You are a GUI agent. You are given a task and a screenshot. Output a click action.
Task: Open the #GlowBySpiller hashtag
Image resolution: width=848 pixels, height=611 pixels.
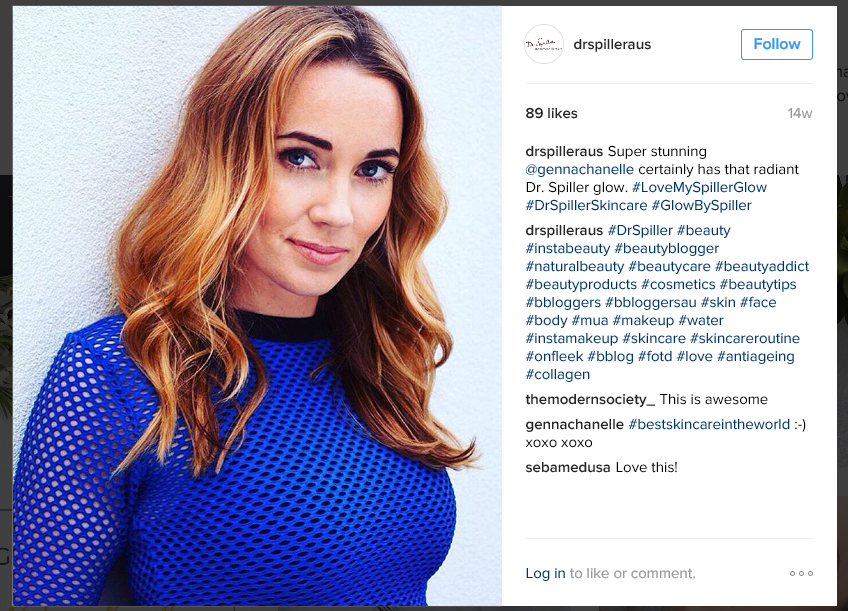(701, 205)
